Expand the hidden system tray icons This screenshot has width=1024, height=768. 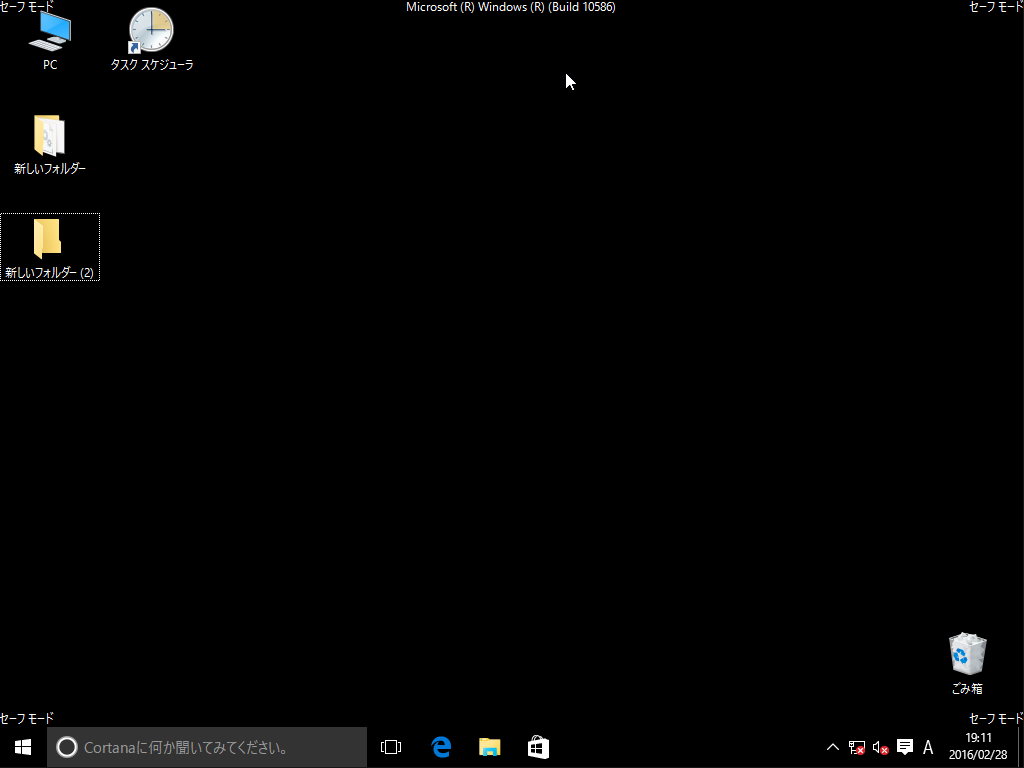point(832,747)
